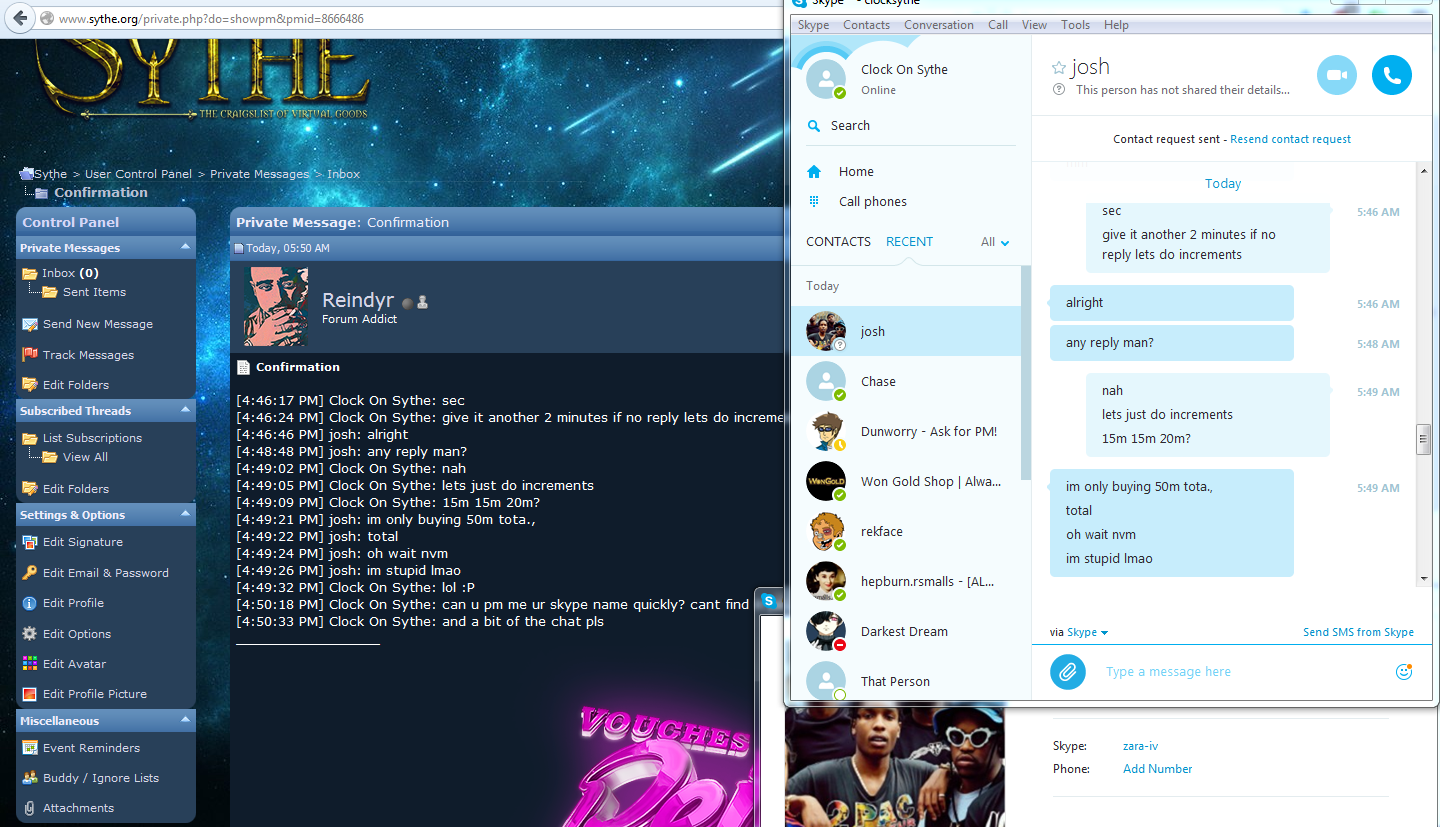Click Reindyr's avatar image
The height and width of the screenshot is (827, 1440).
click(276, 306)
